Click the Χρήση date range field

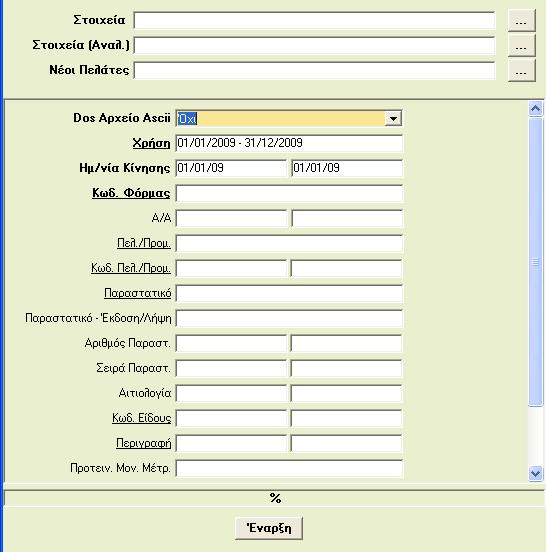pyautogui.click(x=289, y=143)
